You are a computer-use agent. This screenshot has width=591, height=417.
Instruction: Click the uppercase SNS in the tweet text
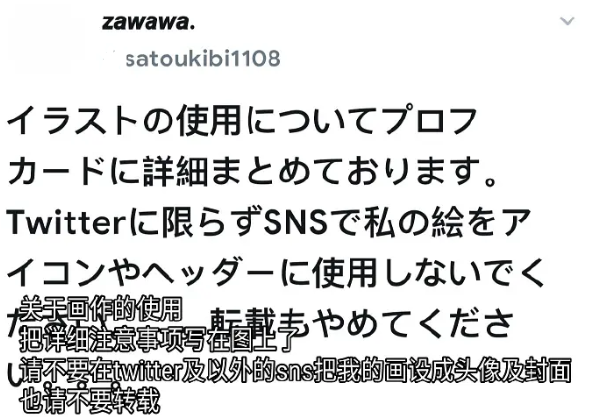[296, 222]
